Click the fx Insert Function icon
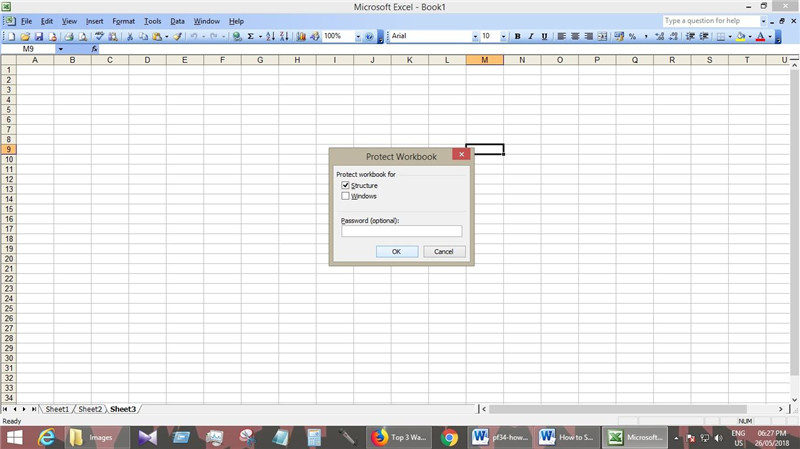This screenshot has height=449, width=800. (x=94, y=49)
